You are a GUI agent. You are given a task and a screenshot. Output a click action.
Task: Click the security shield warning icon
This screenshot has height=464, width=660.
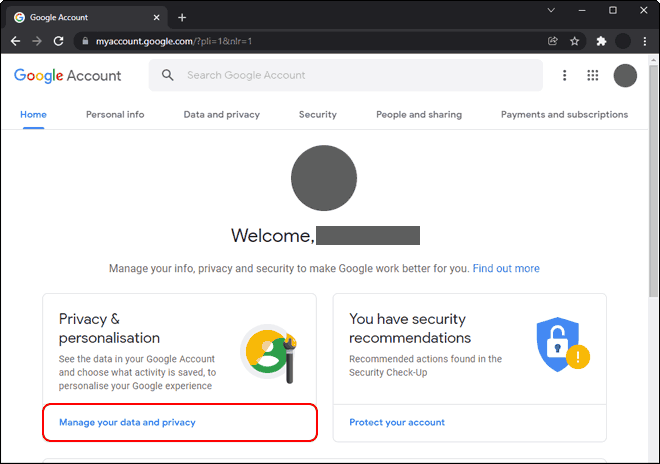(560, 345)
